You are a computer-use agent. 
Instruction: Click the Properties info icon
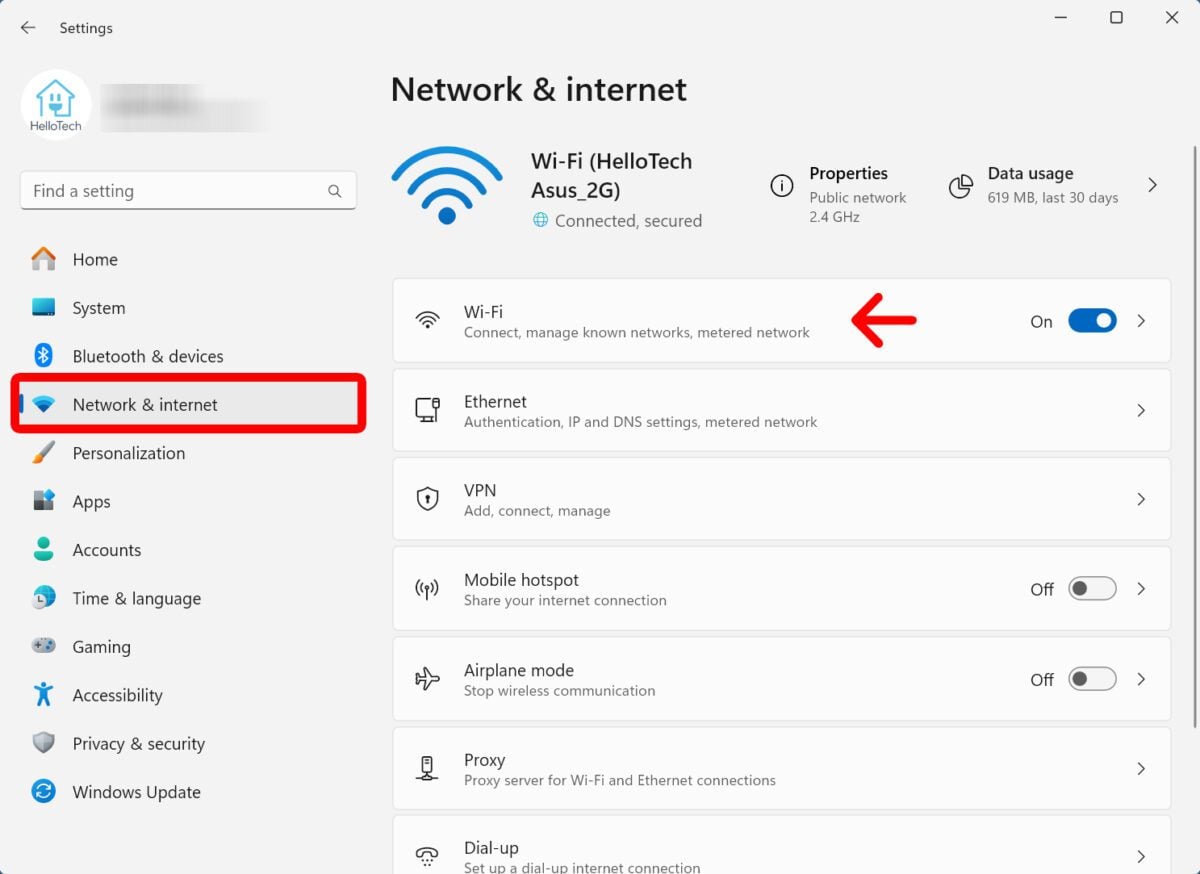782,186
